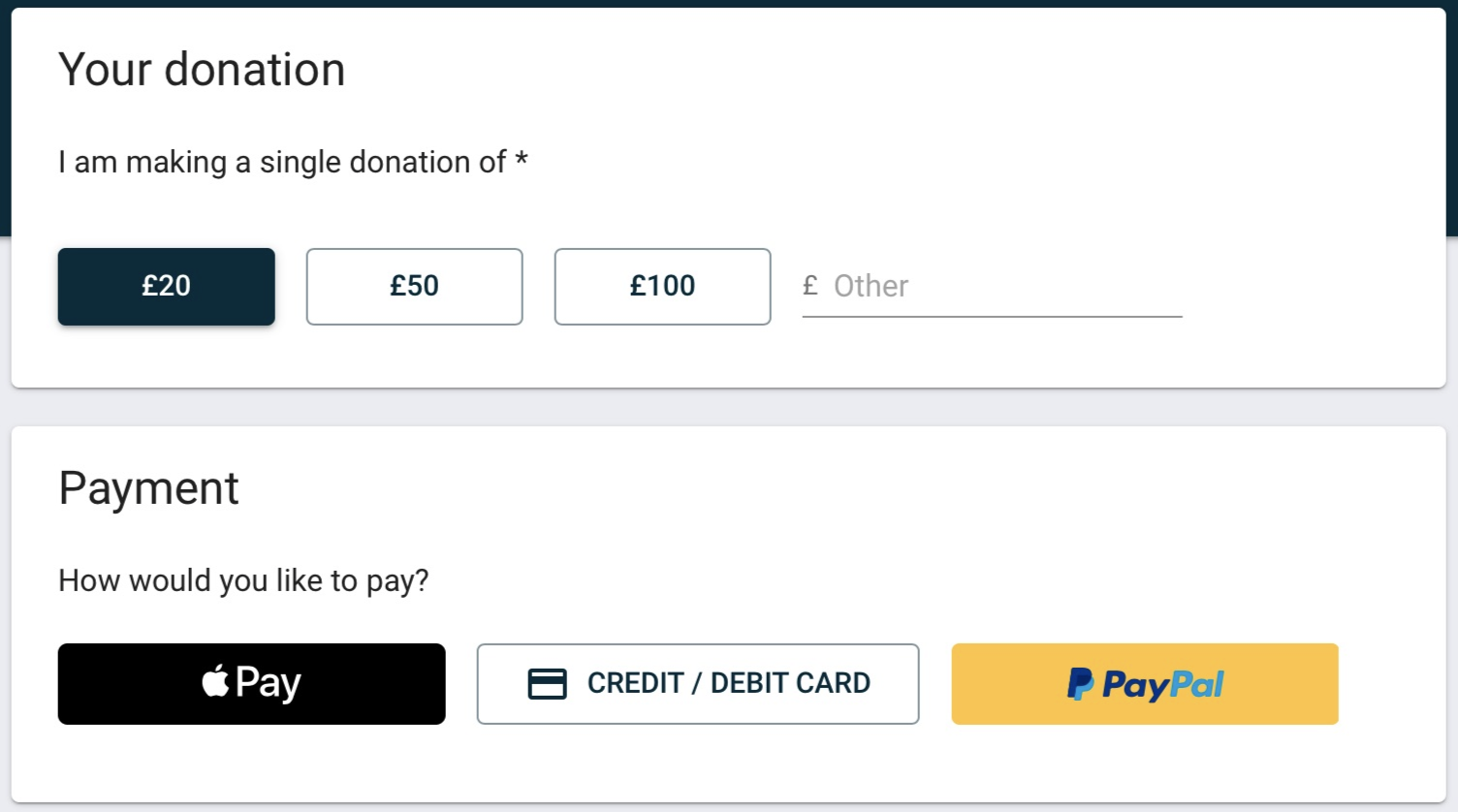Choose the £50 donation amount
This screenshot has height=812, width=1458.
pos(414,287)
